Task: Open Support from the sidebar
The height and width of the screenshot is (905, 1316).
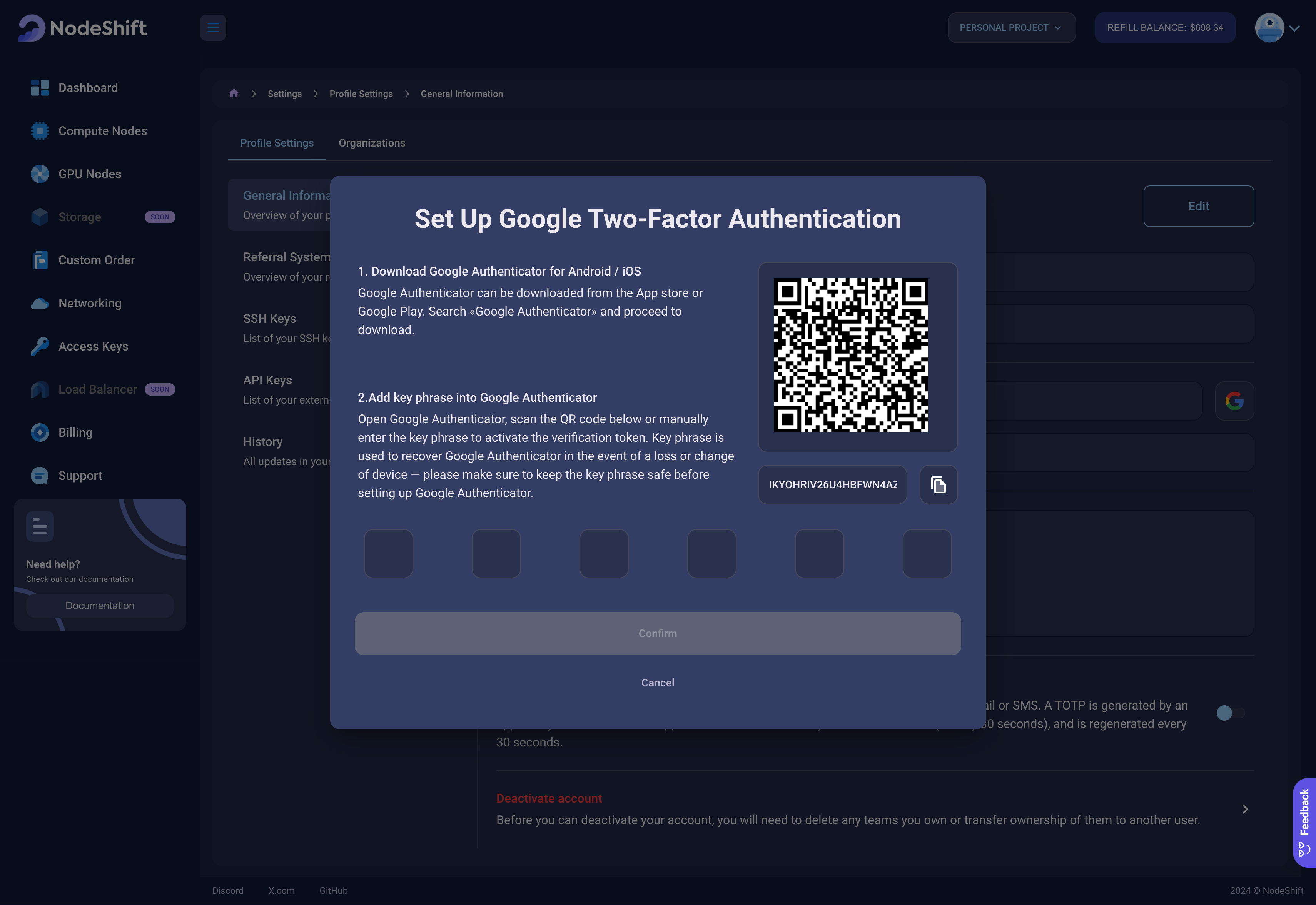Action: coord(66,476)
